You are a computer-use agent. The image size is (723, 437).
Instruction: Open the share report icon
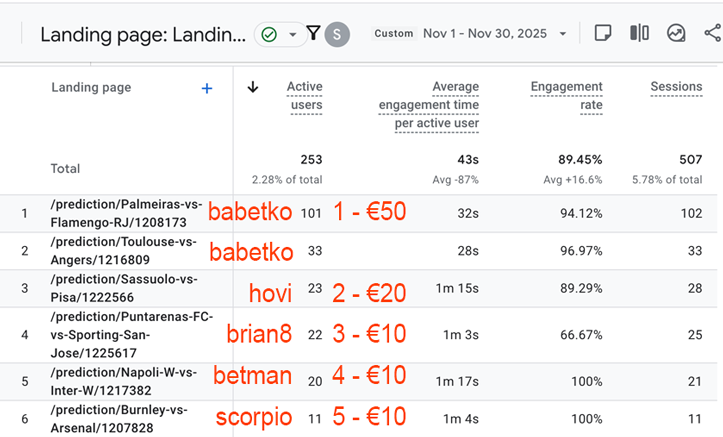(x=712, y=33)
